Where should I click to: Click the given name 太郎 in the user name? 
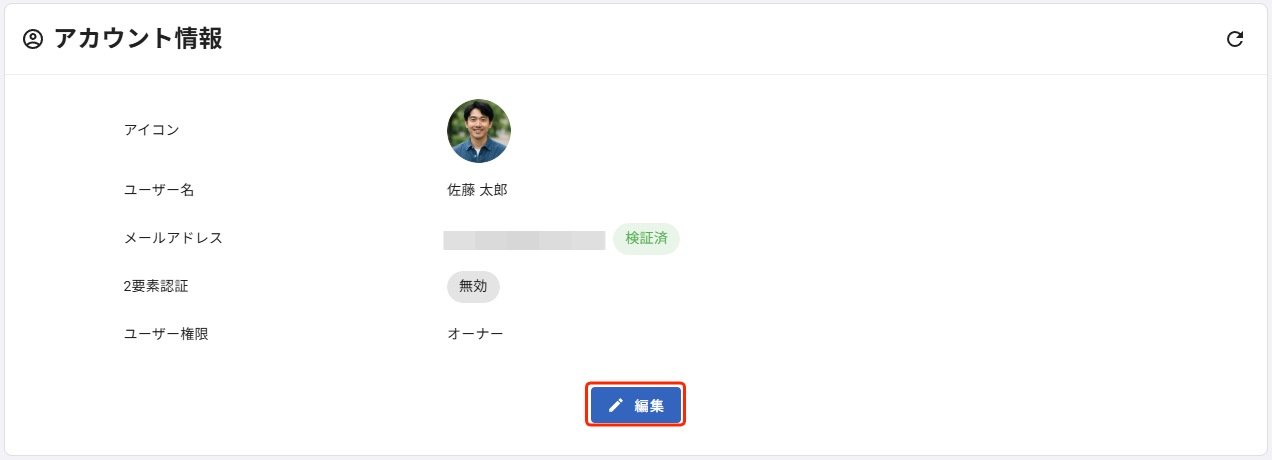(494, 189)
